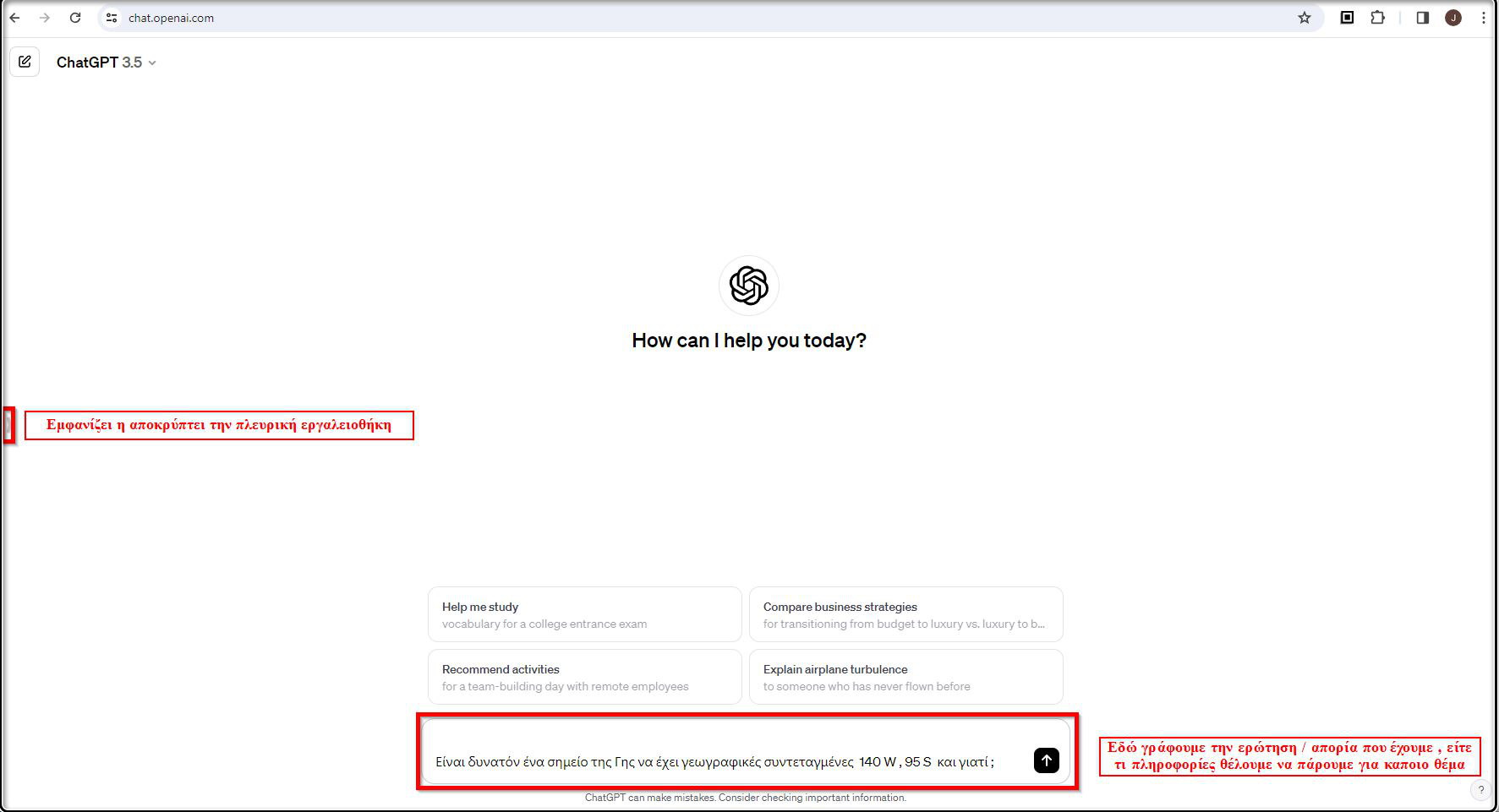Click the square extension icon beside the star
The image size is (1499, 812).
[1348, 18]
